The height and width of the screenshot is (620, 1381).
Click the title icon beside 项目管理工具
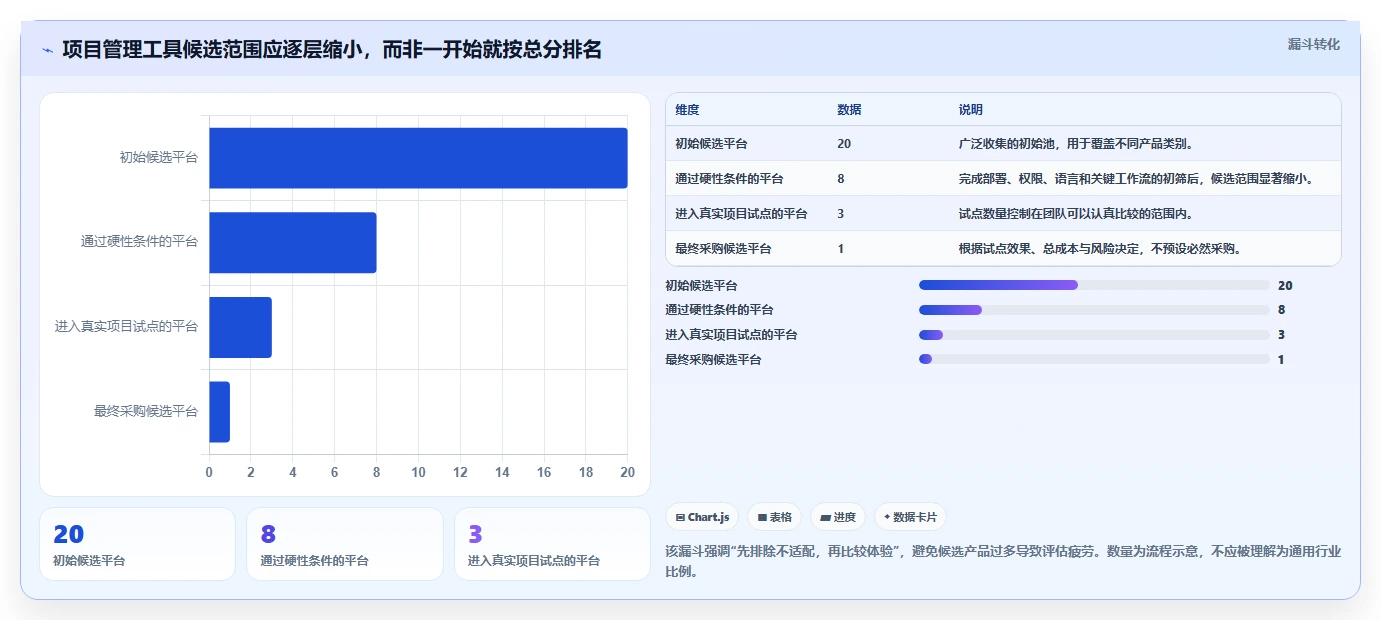tap(47, 50)
